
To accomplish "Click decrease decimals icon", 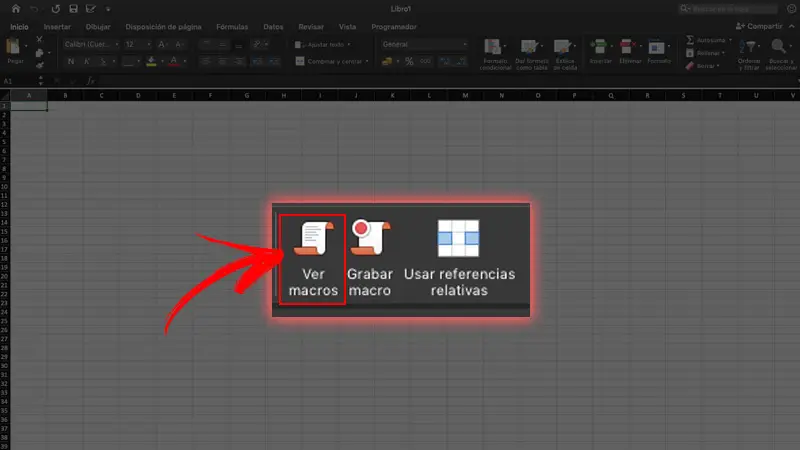I will tap(461, 61).
